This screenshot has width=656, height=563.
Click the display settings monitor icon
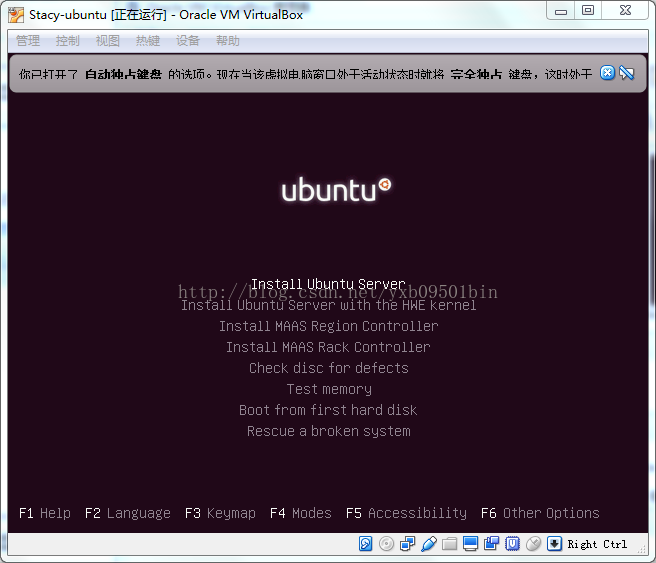[x=470, y=544]
